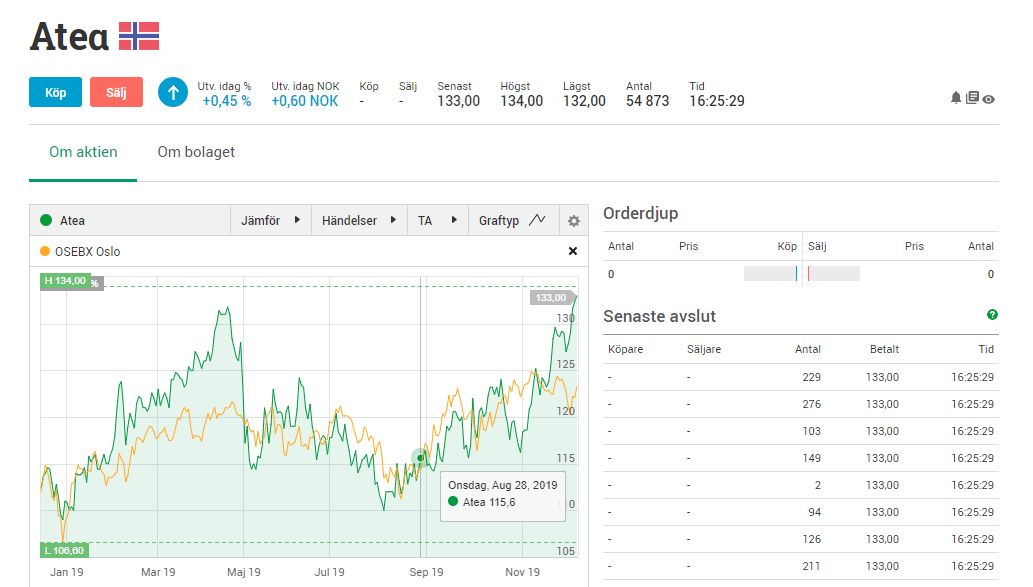Screen dimensions: 1033x587
Task: Click the green Atea series dot
Action: [46, 220]
